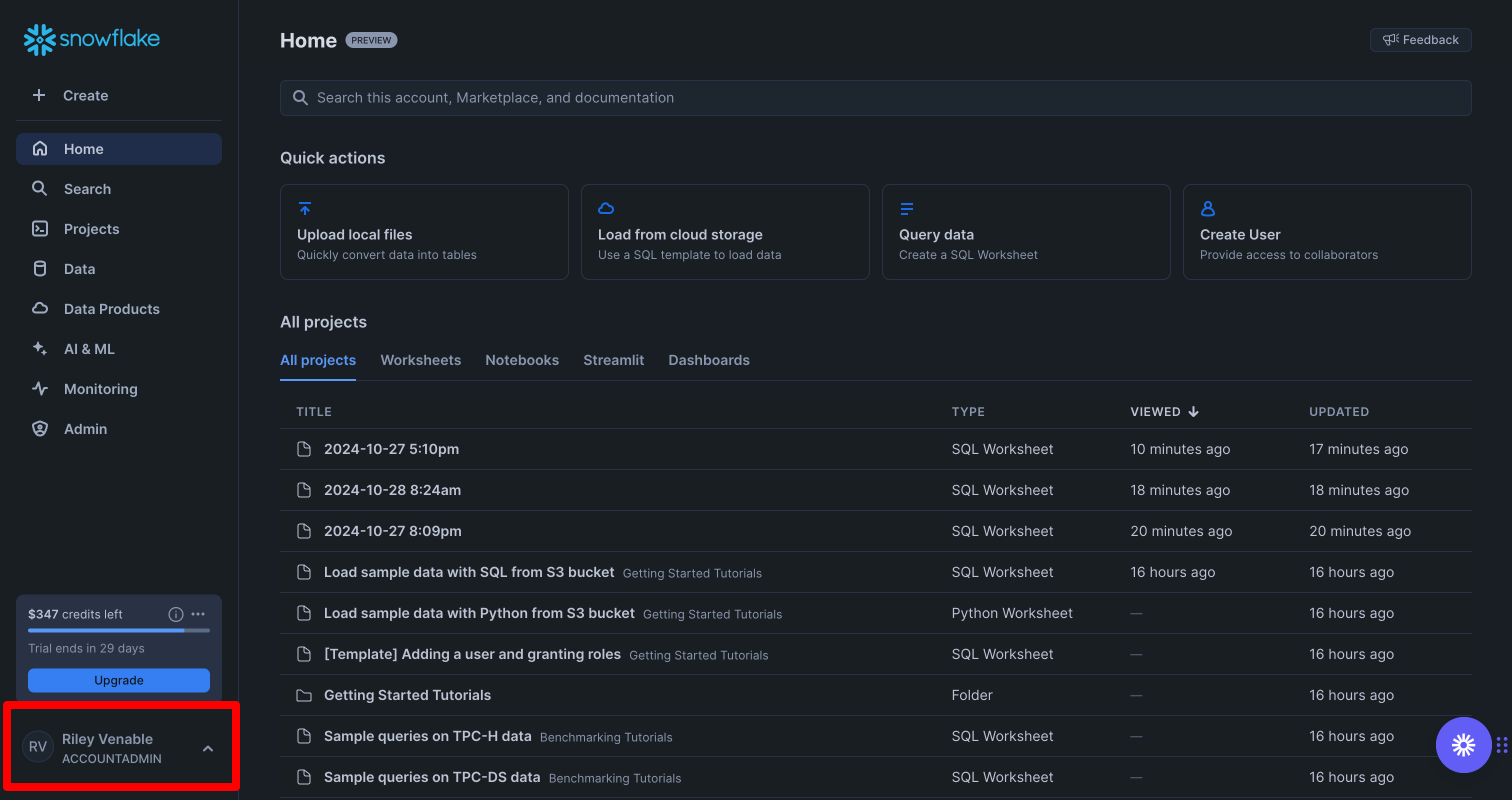Click the folder icon of Getting Started Tutorials
1512x800 pixels.
pyautogui.click(x=304, y=695)
